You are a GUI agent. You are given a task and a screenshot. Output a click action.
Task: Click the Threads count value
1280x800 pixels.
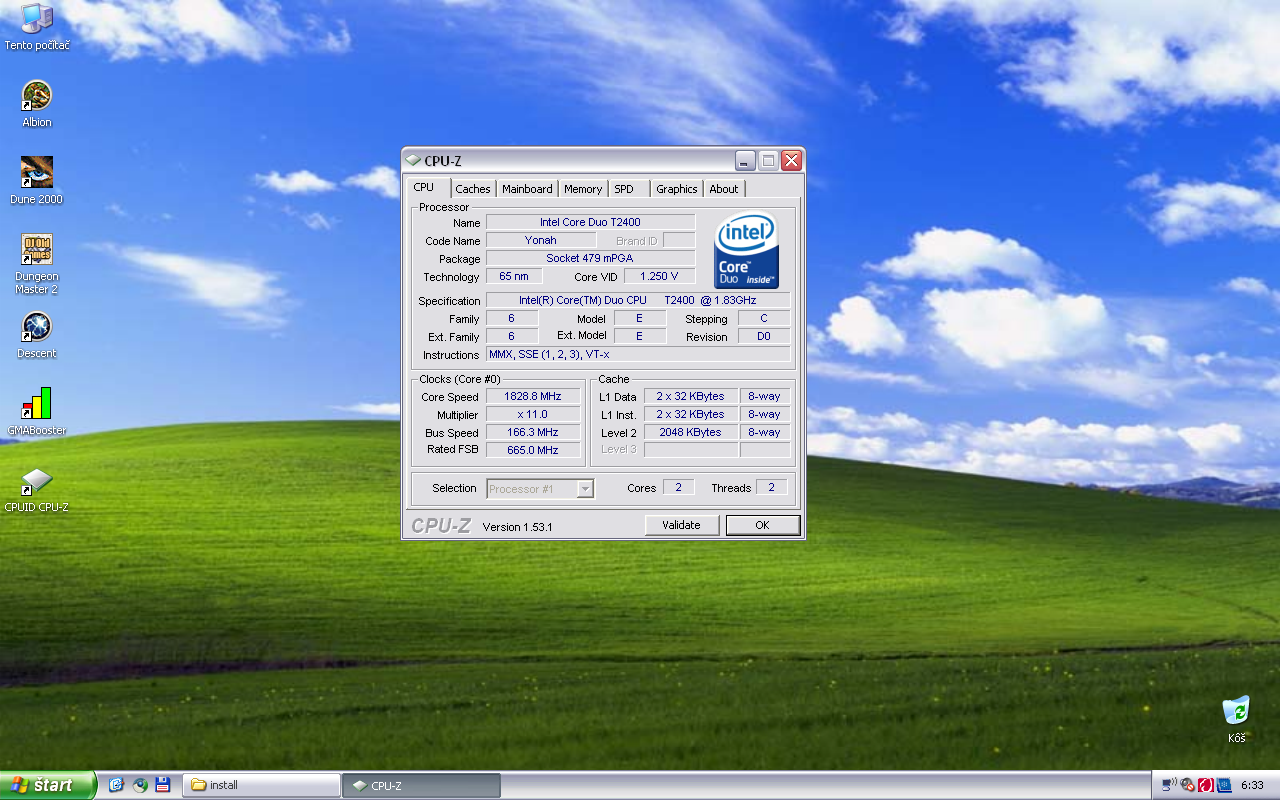point(771,487)
